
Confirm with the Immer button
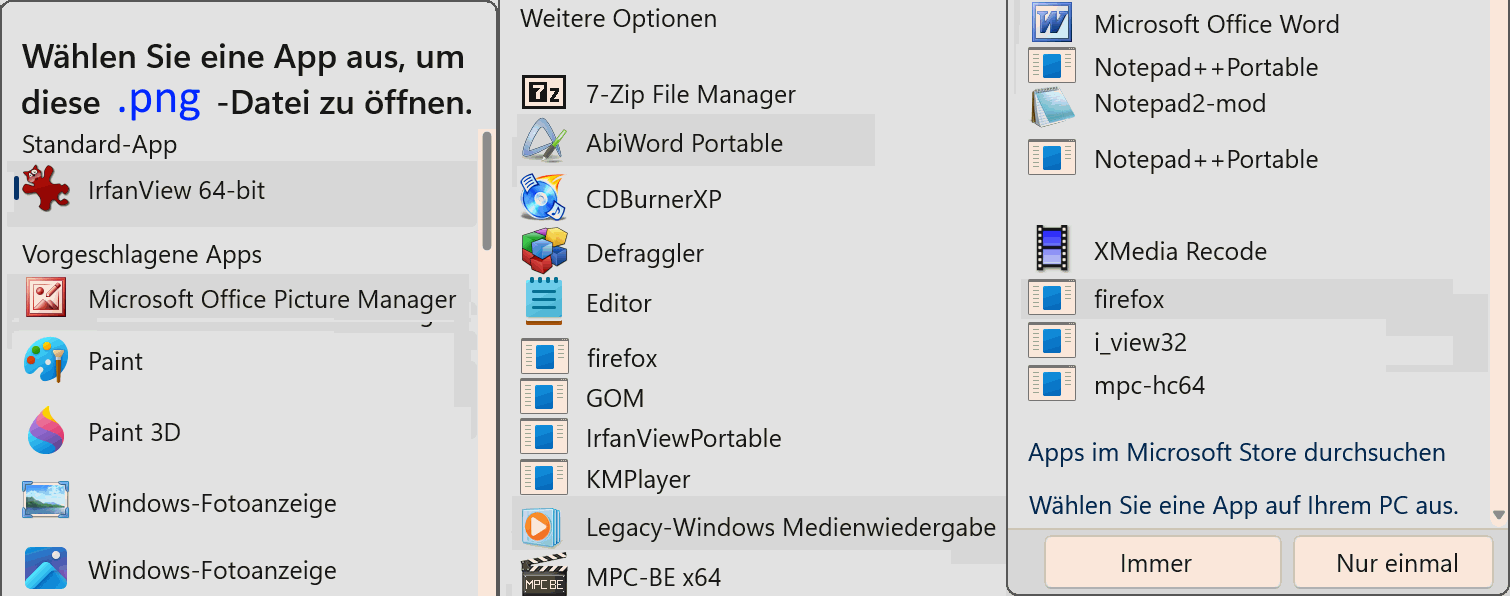click(x=1162, y=561)
